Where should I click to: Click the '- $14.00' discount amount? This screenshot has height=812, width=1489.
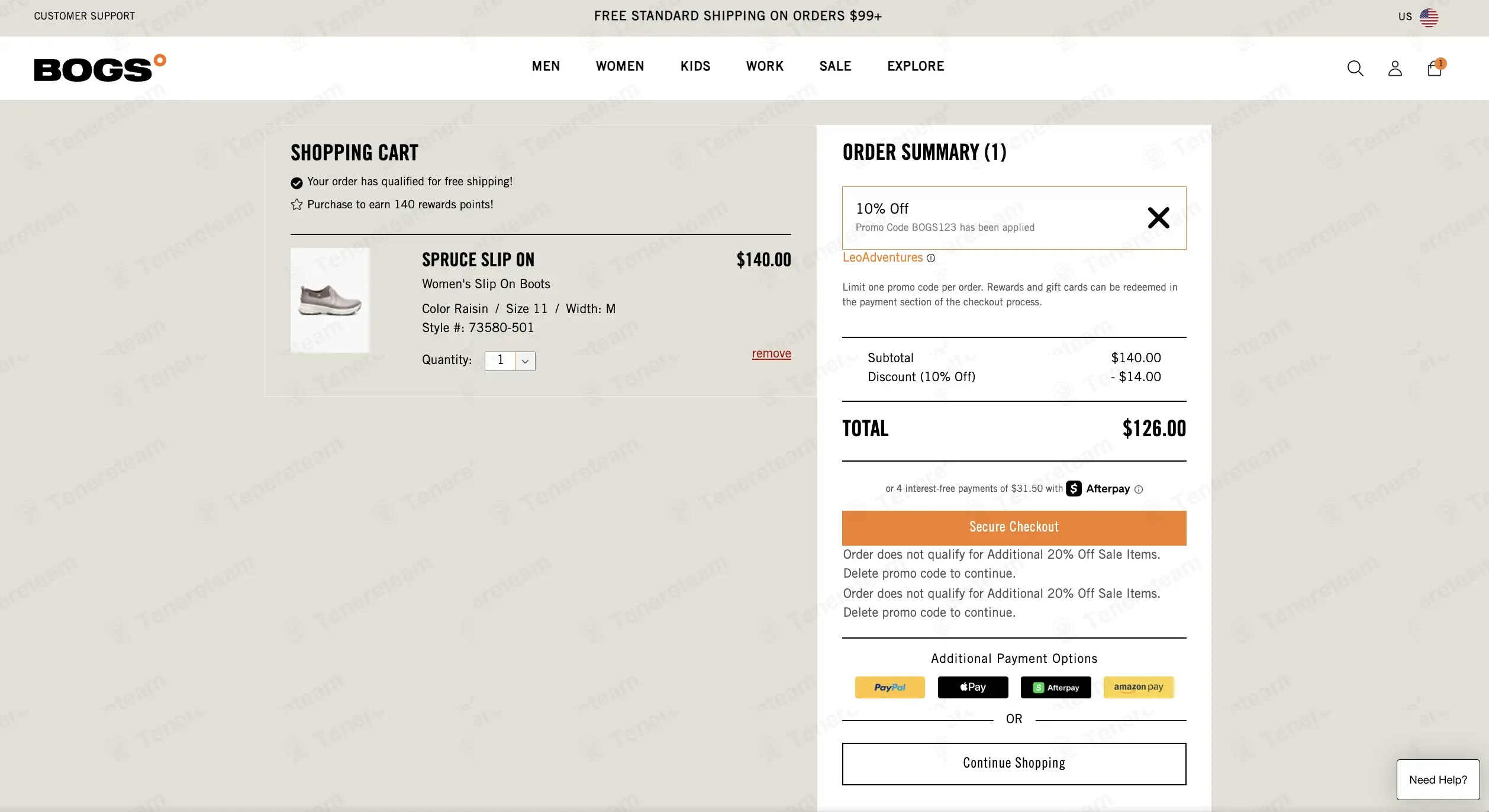1136,377
